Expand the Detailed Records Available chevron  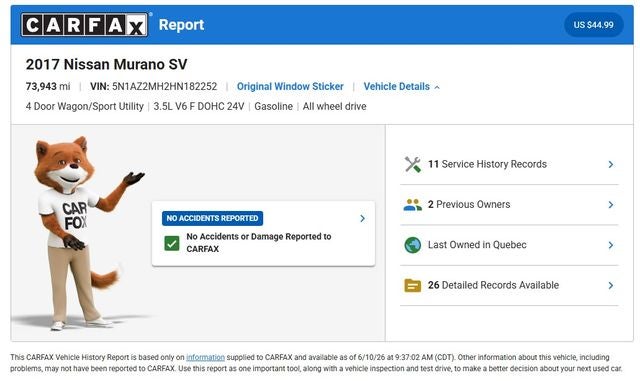[611, 285]
